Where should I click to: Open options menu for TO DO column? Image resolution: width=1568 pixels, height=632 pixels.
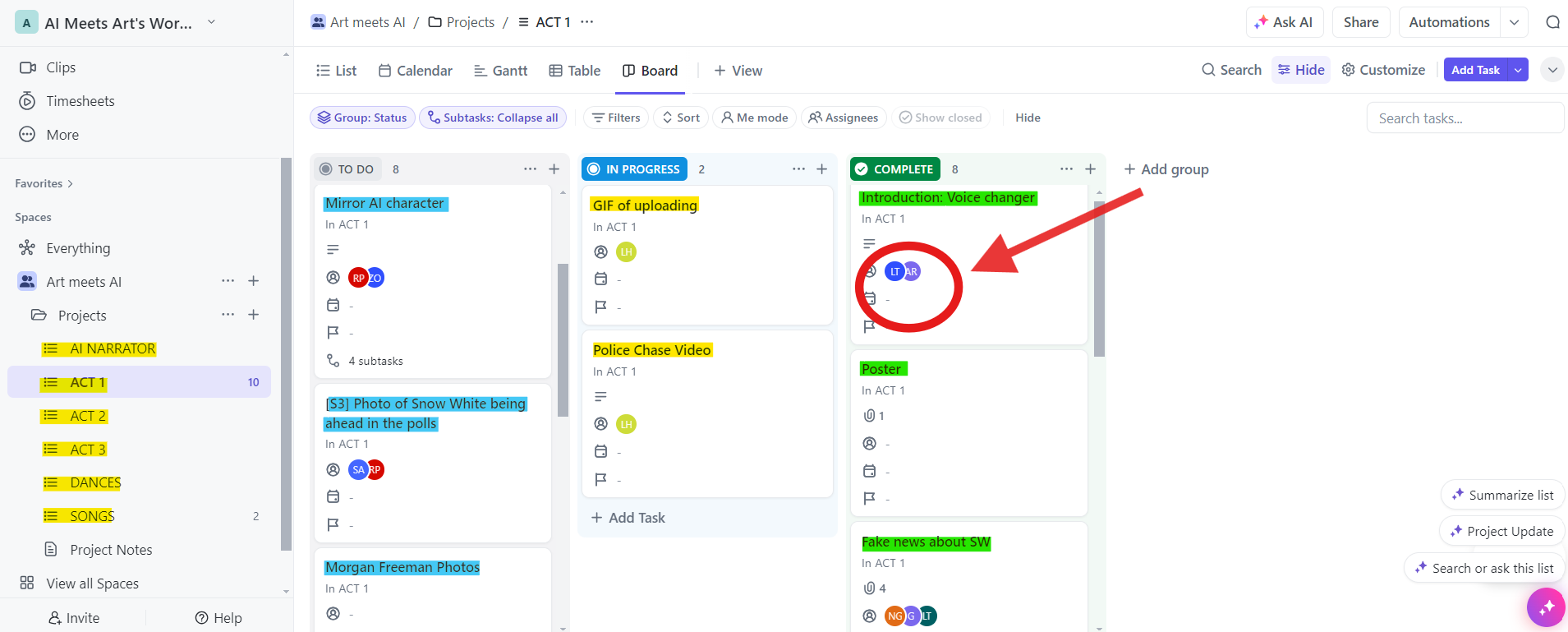[531, 169]
